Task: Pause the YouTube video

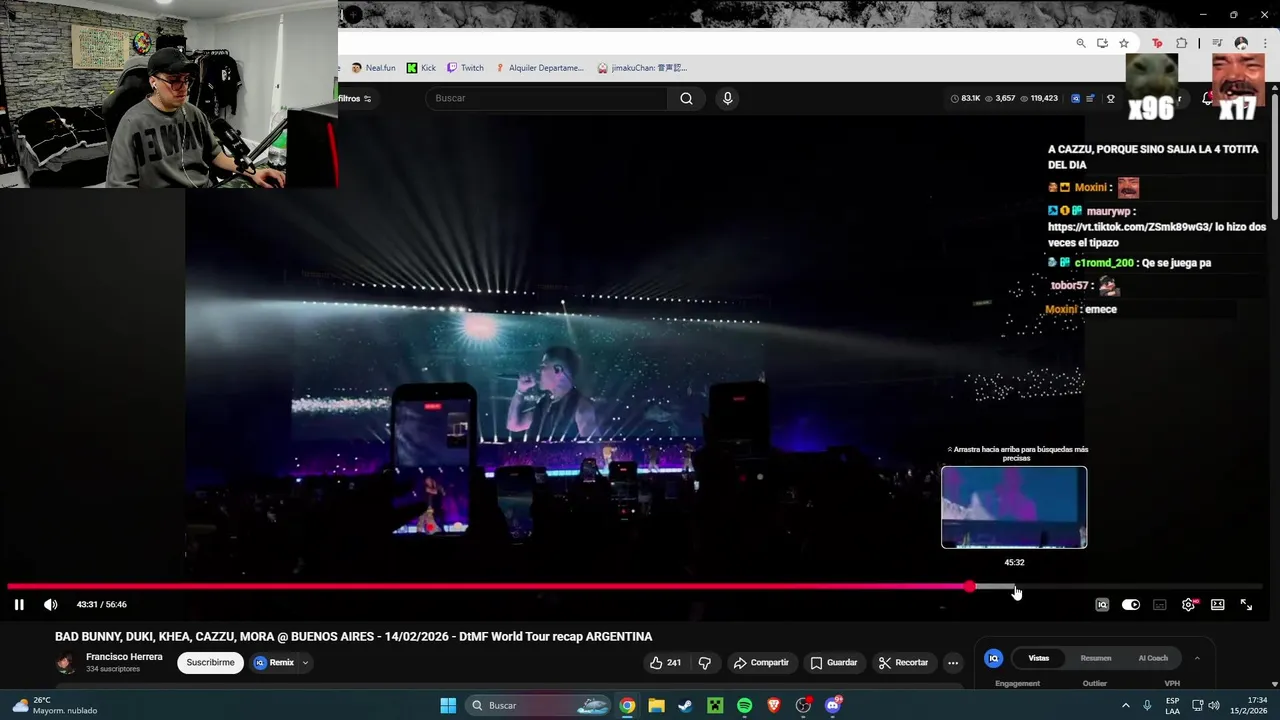Action: click(19, 604)
